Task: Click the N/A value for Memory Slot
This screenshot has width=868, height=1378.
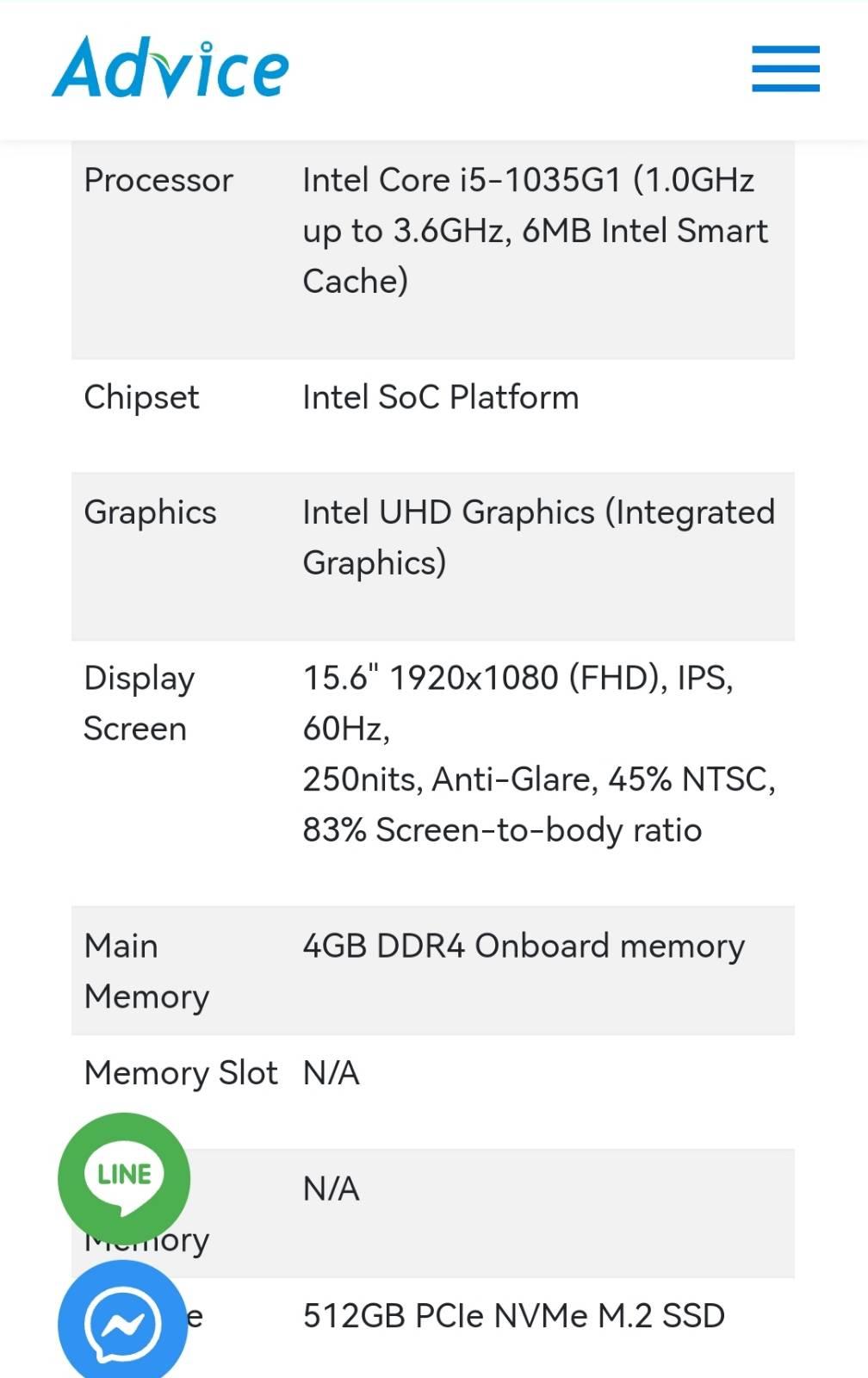Action: 332,1074
